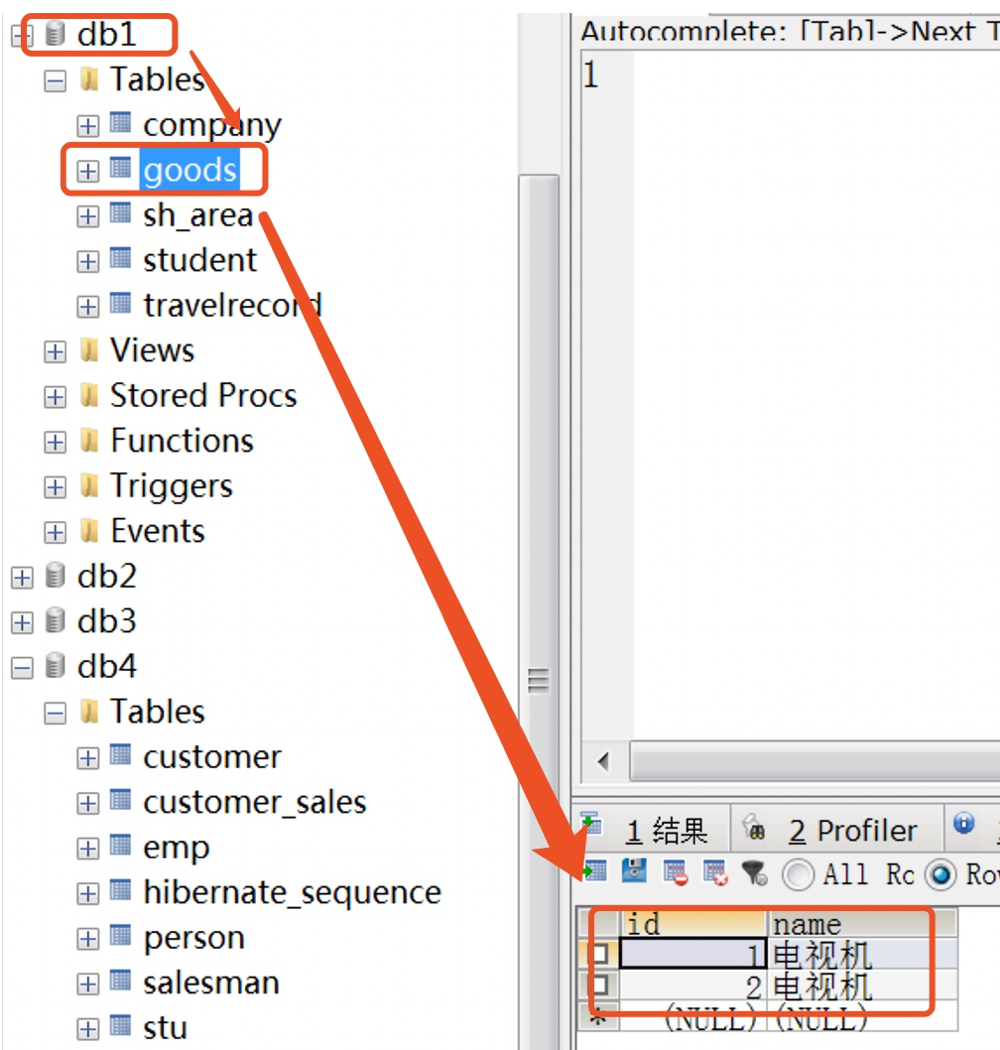Viewport: 1000px width, 1050px height.
Task: Click the blue info tab icon
Action: pos(963,822)
